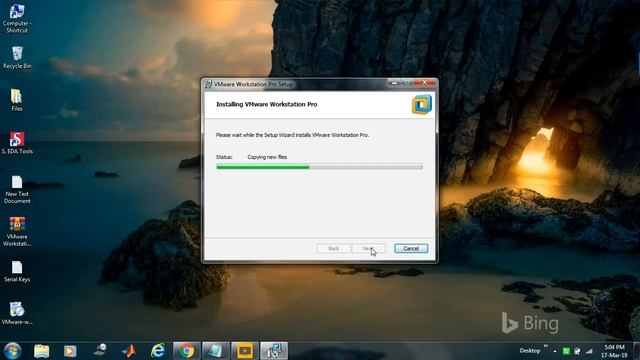This screenshot has height=360, width=640.
Task: Switch to Google Chrome in the taskbar
Action: (187, 351)
